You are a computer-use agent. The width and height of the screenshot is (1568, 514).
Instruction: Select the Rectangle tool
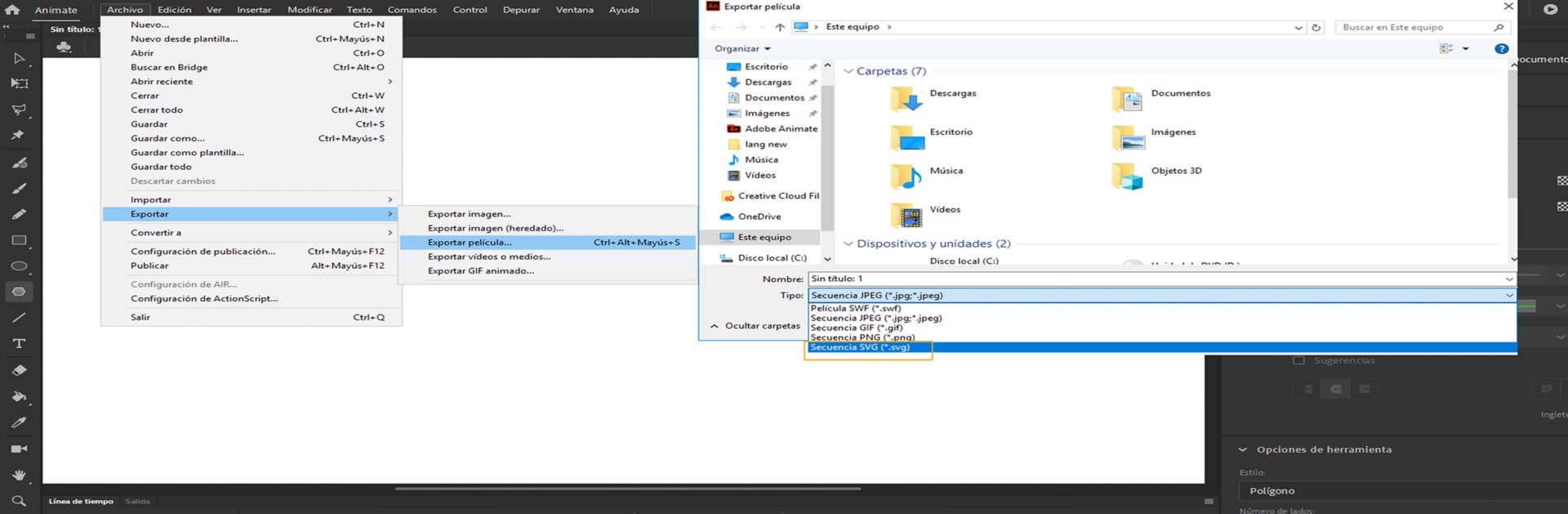(19, 240)
